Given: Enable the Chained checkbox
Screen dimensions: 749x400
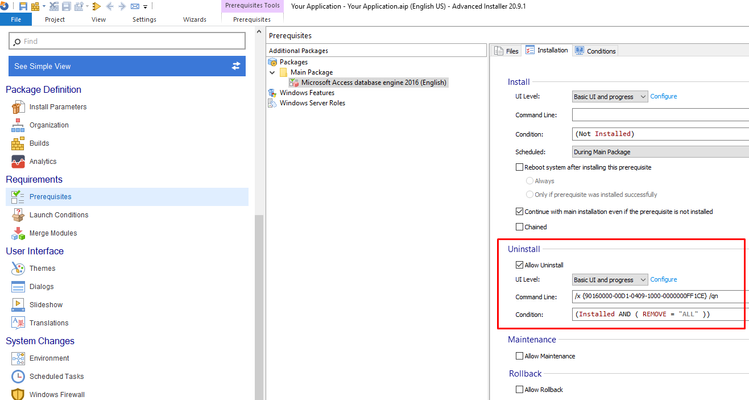Looking at the screenshot, I should [x=519, y=227].
